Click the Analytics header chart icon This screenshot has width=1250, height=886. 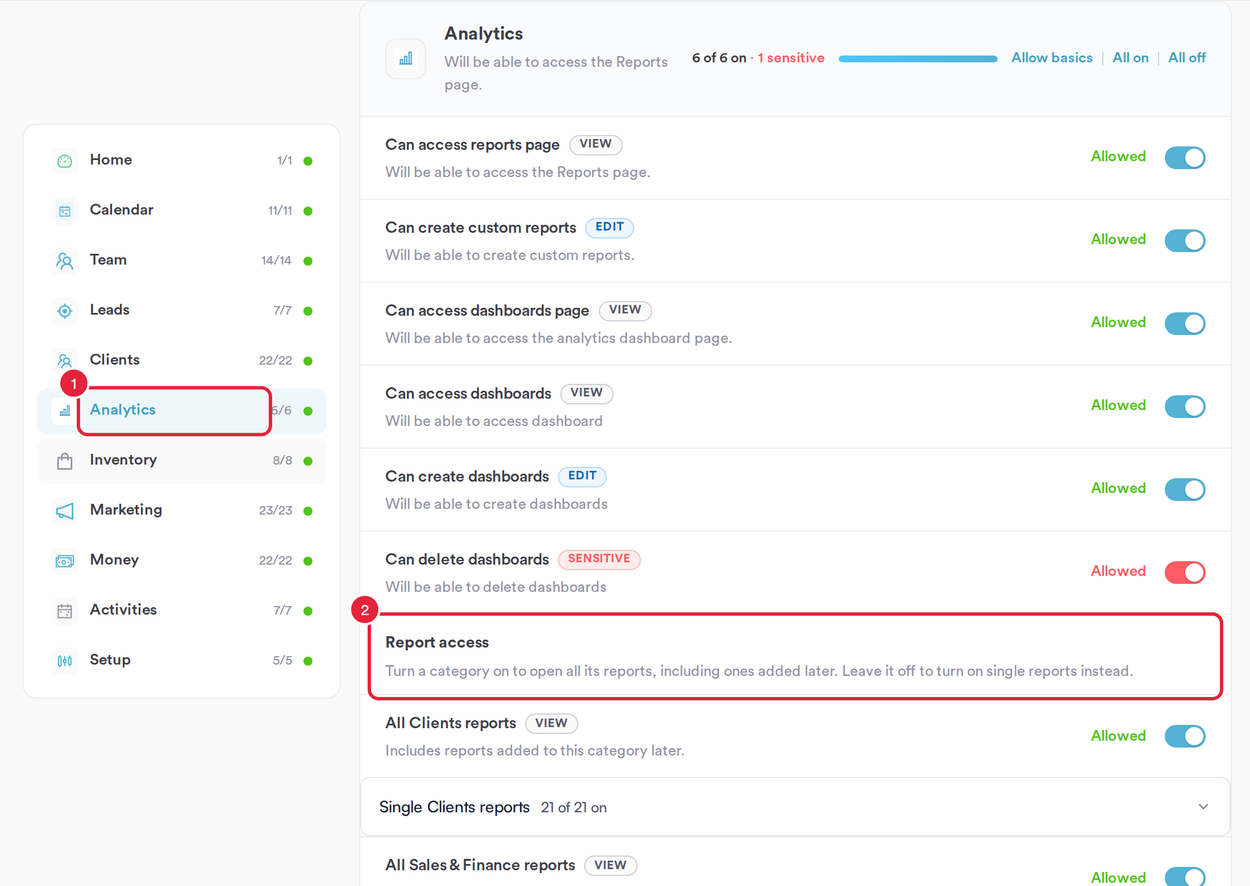[406, 59]
